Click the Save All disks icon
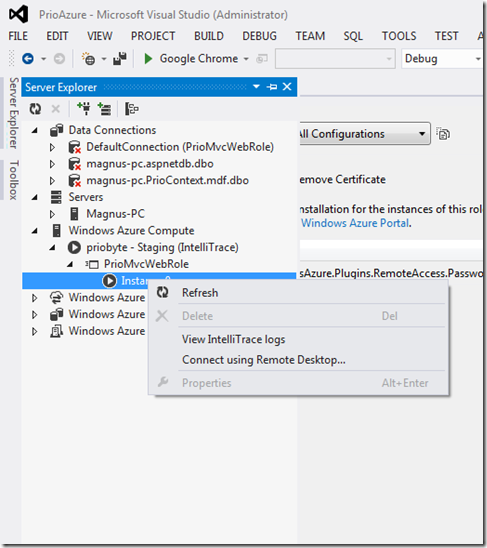Image resolution: width=487 pixels, height=548 pixels. pos(120,59)
